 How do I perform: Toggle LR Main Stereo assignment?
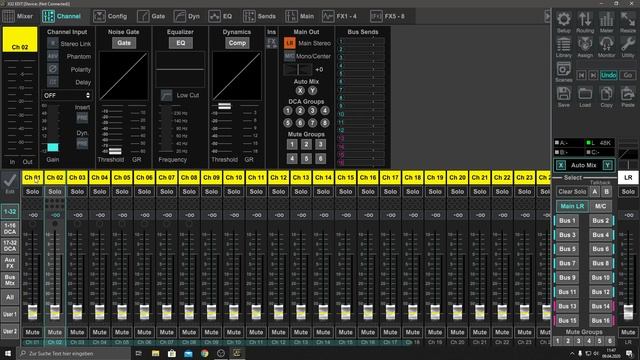coord(289,43)
